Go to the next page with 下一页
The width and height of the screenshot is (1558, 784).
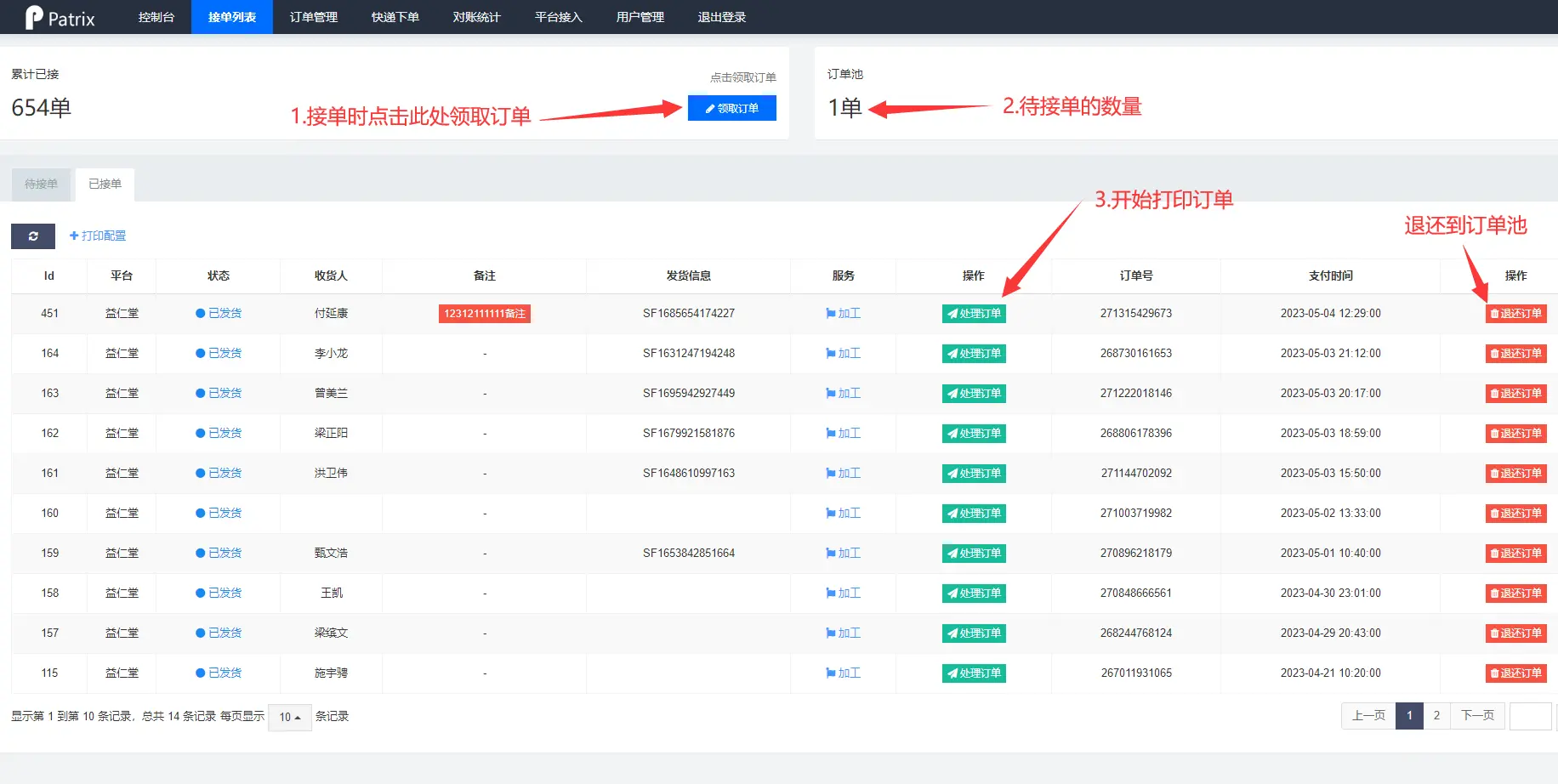coord(1477,716)
